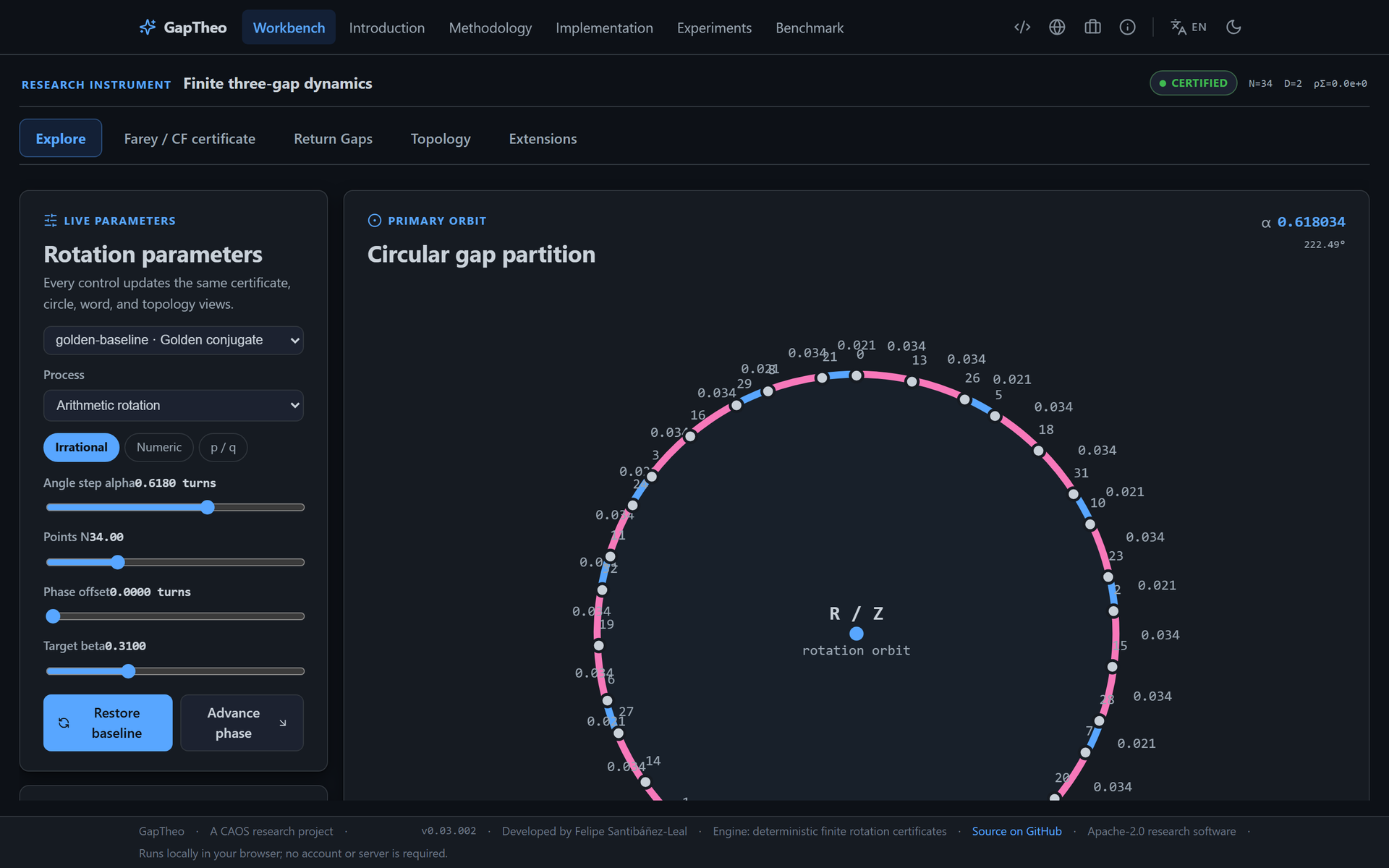
Task: Expand the Arithmetic rotation process dropdown
Action: coord(174,406)
